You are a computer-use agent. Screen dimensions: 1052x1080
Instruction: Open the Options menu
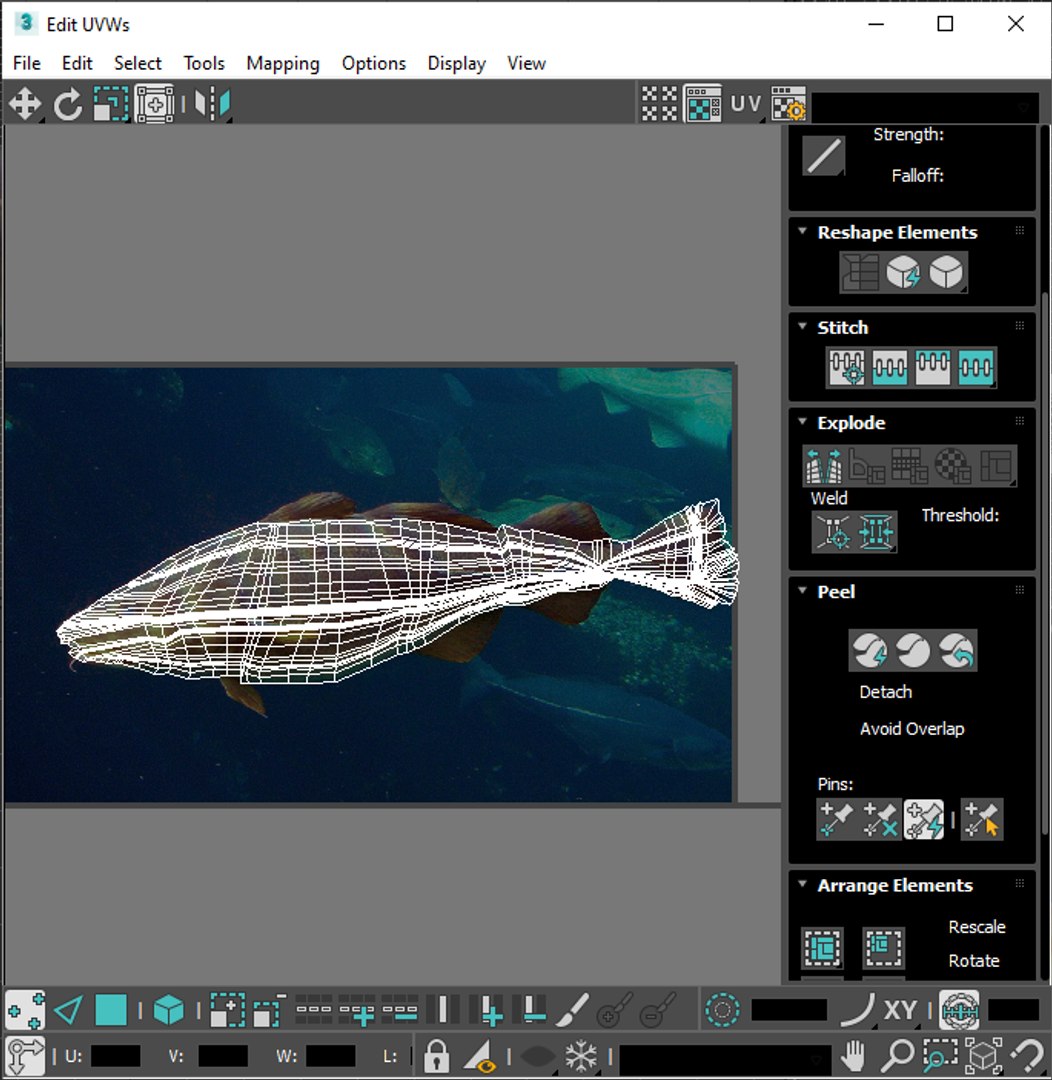coord(374,63)
